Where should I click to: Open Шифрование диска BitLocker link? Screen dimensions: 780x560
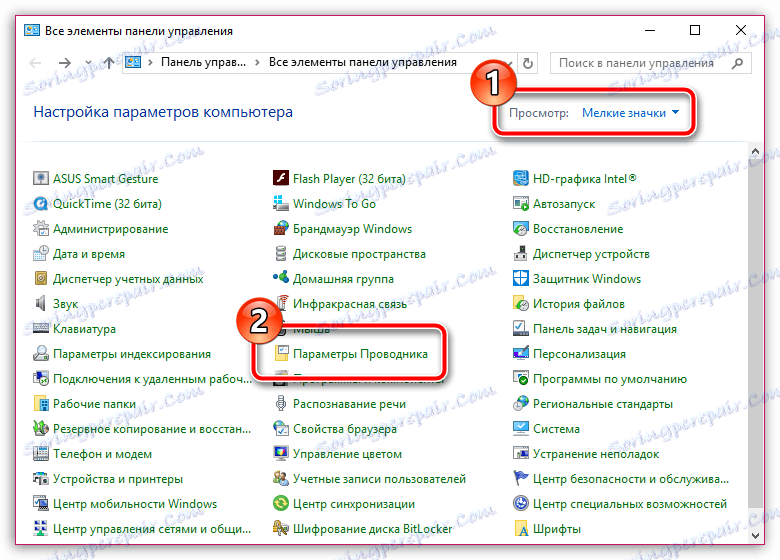[373, 529]
